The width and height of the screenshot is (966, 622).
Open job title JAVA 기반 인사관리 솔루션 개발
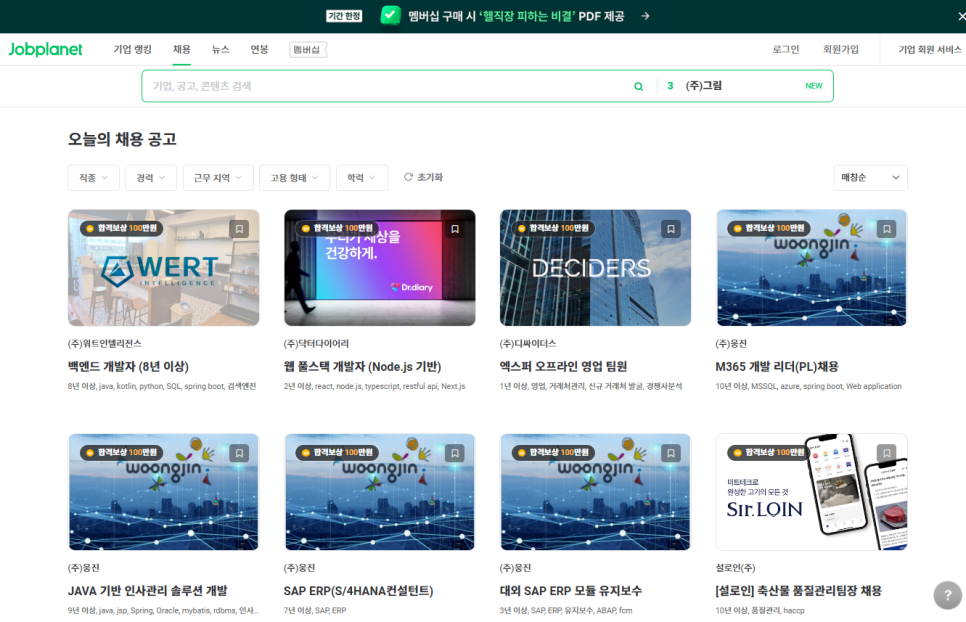click(147, 591)
